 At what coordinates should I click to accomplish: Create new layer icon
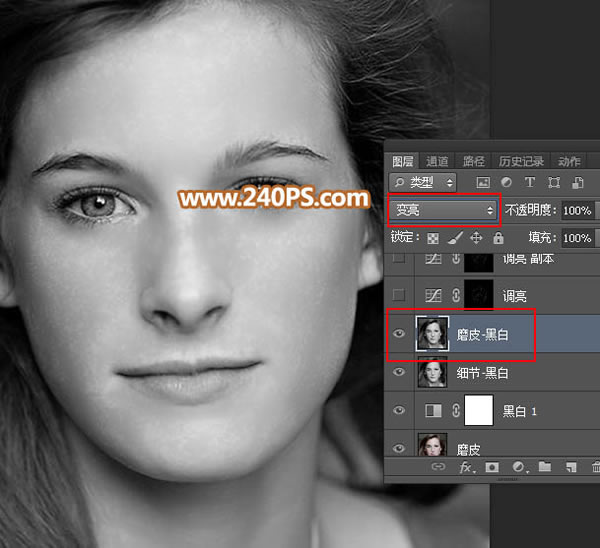point(571,467)
